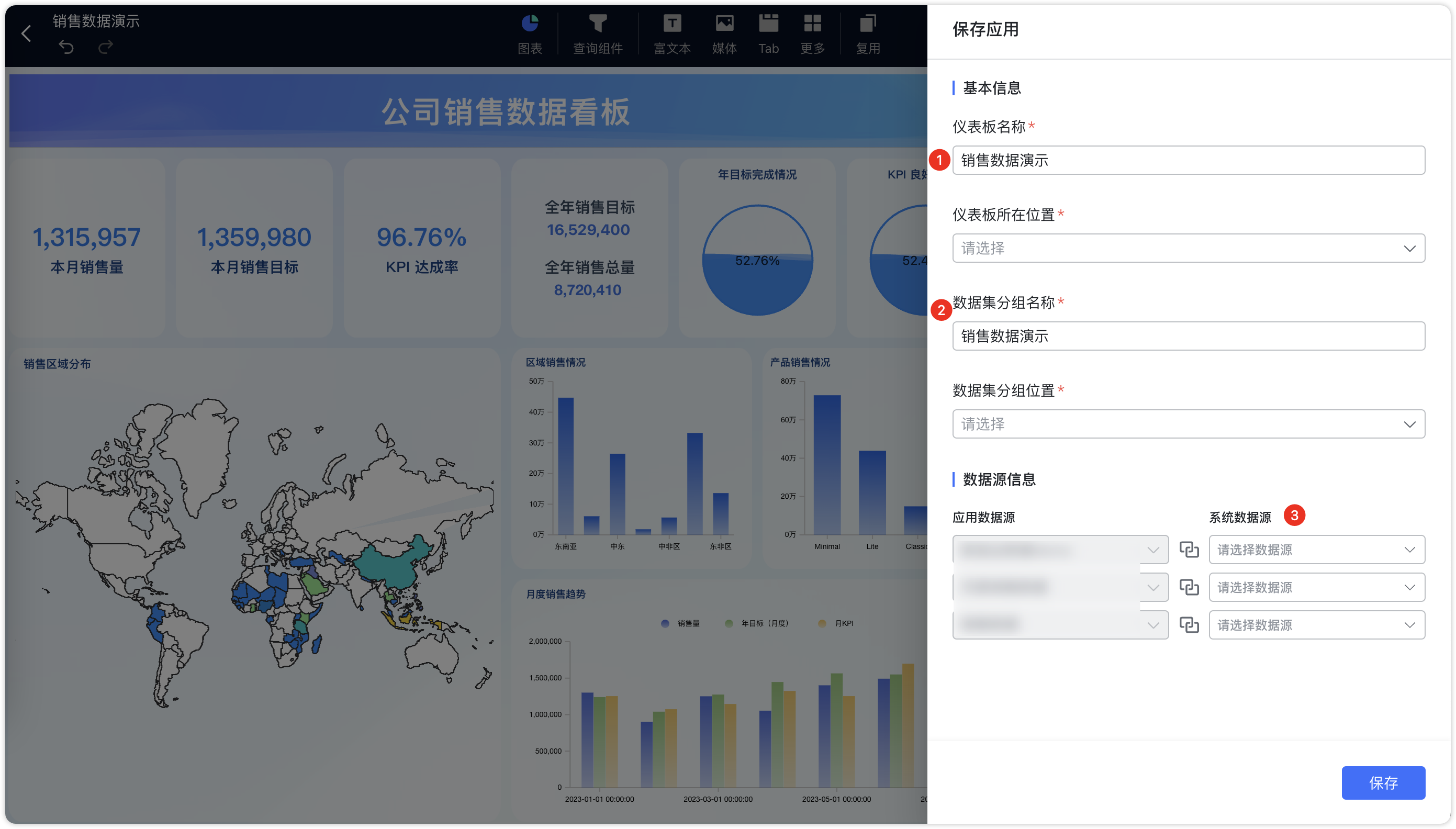Click the first row datasource copy icon
The width and height of the screenshot is (1456, 829).
[1189, 550]
